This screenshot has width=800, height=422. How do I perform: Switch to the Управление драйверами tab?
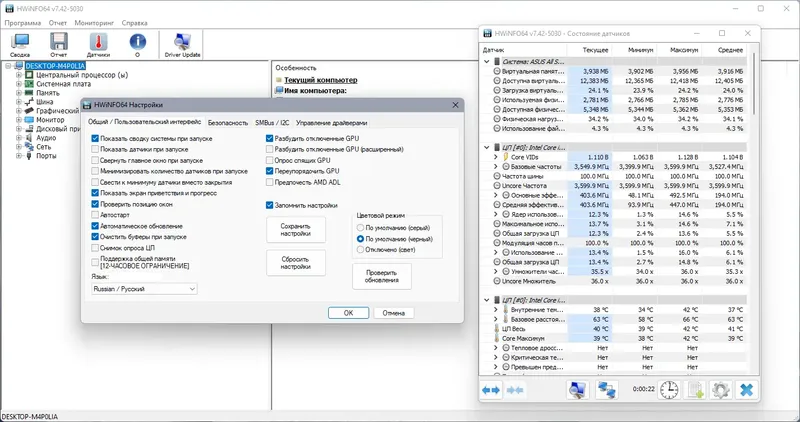(x=332, y=123)
